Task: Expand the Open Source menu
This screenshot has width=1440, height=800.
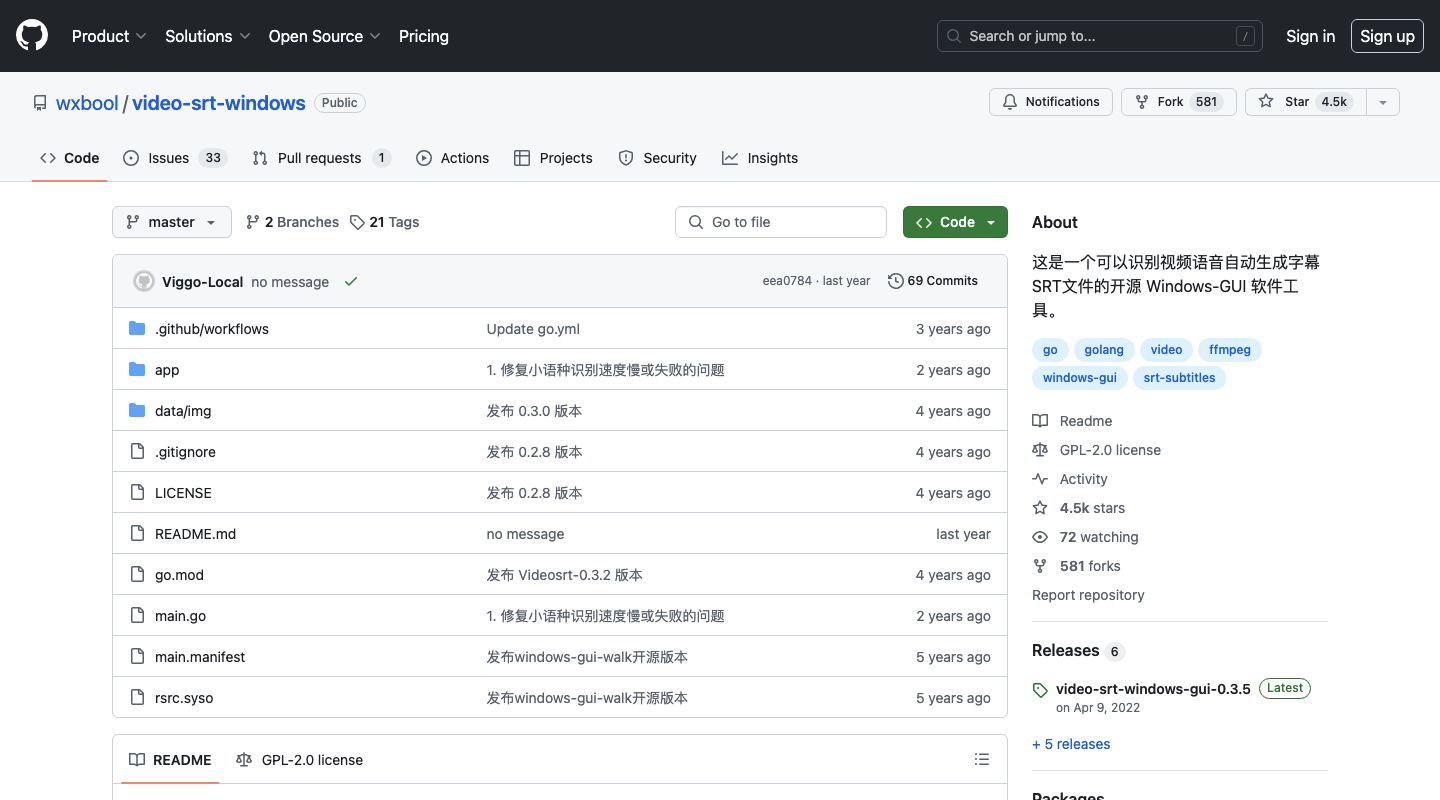Action: [x=325, y=36]
